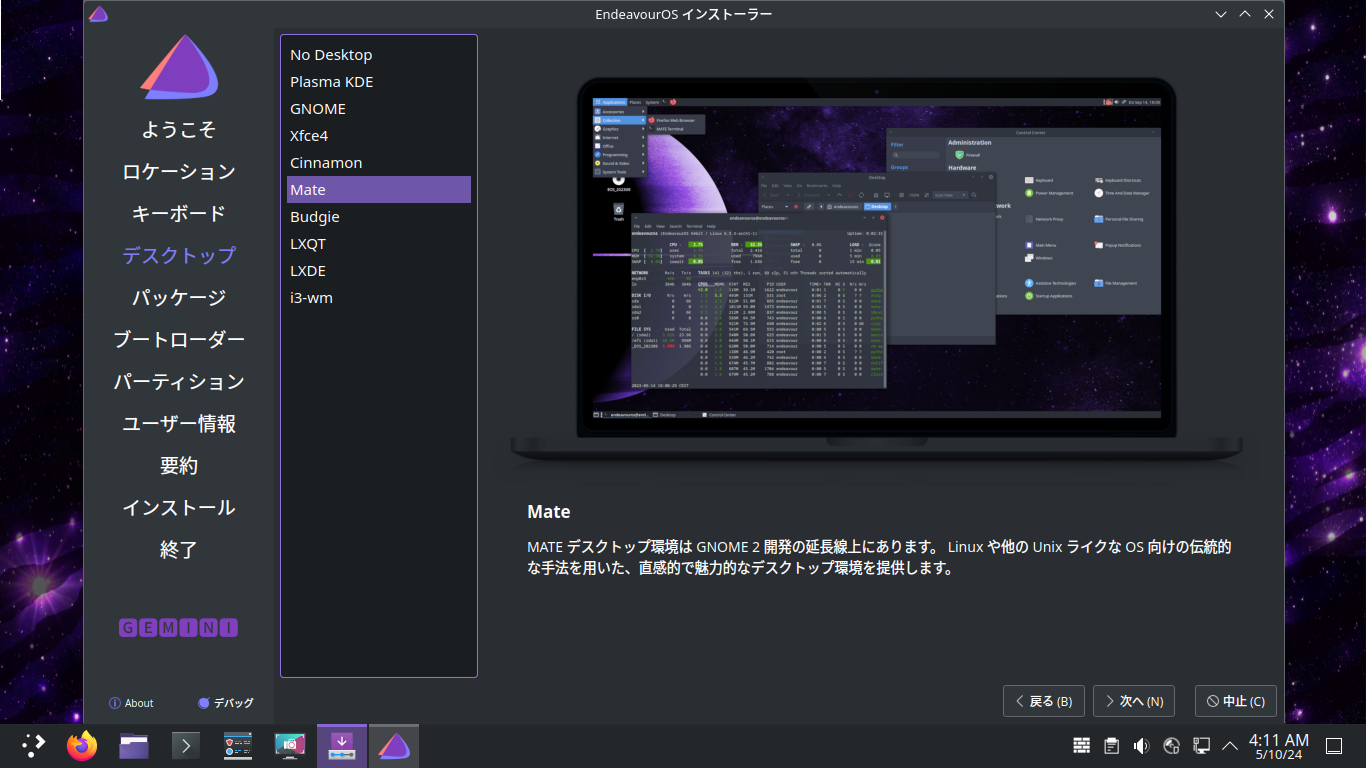
Task: Click the ロケーション step in the sidebar
Action: pyautogui.click(x=179, y=171)
